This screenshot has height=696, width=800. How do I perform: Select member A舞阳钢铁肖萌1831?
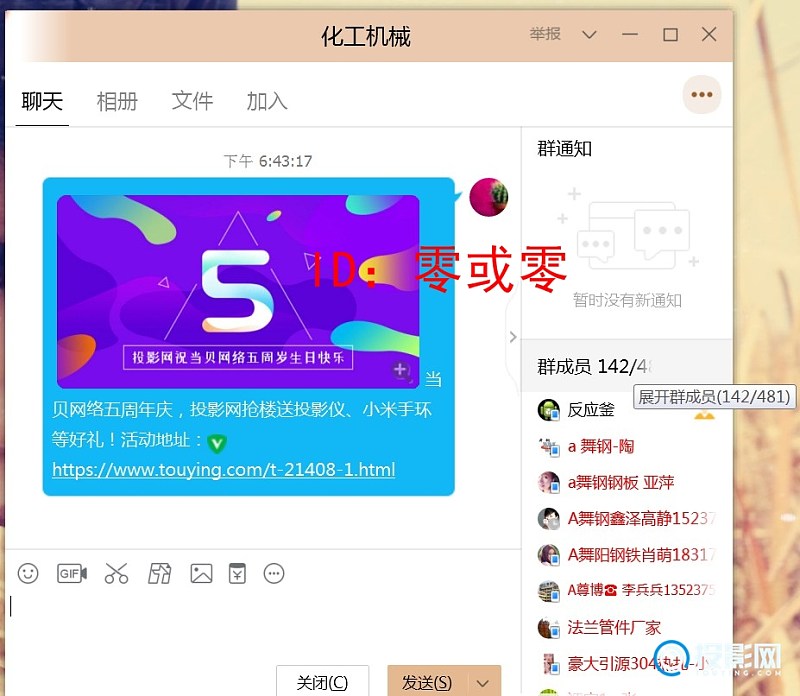point(642,555)
